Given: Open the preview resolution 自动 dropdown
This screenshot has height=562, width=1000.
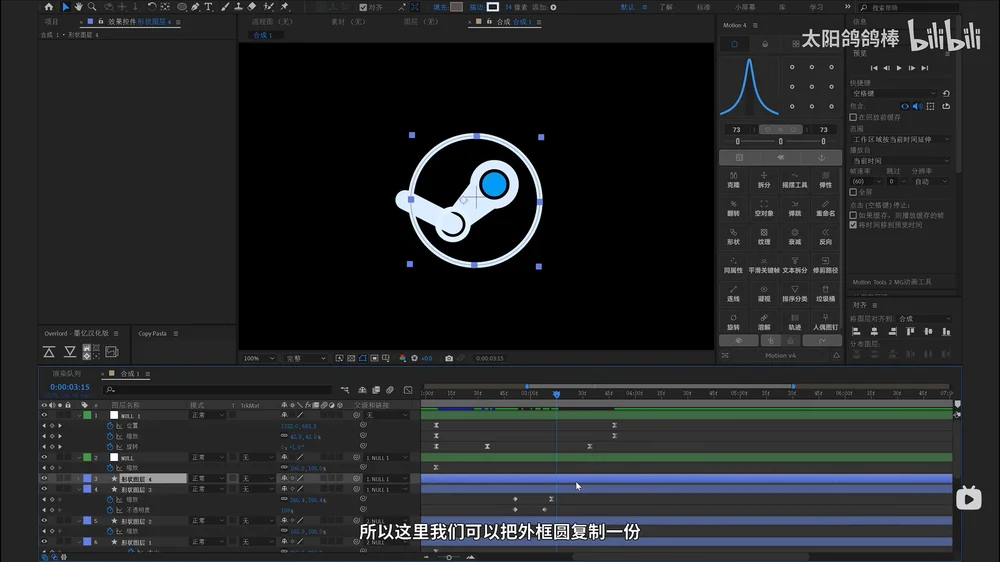Looking at the screenshot, I should [x=930, y=182].
